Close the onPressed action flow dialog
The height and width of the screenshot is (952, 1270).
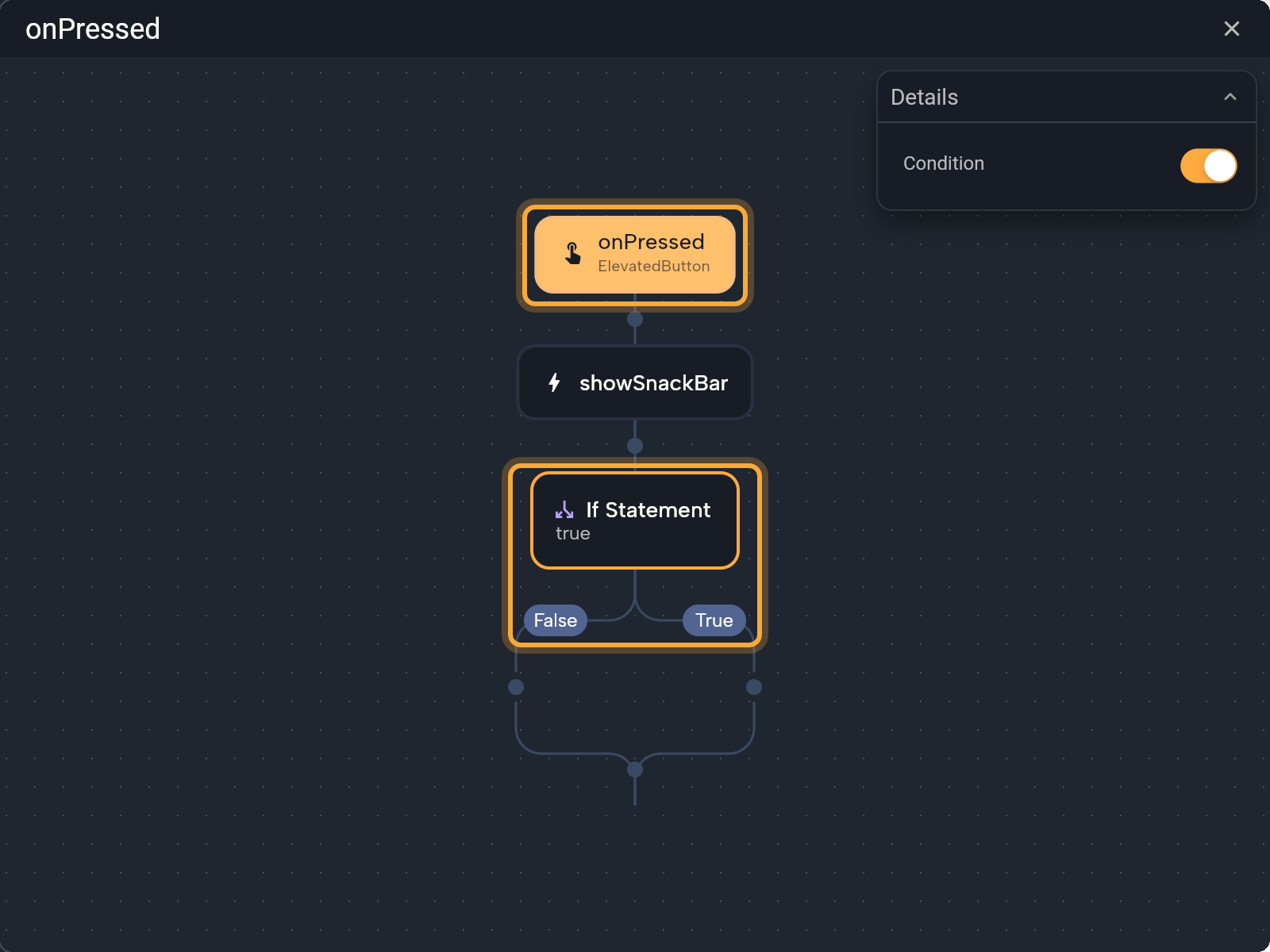[x=1231, y=29]
